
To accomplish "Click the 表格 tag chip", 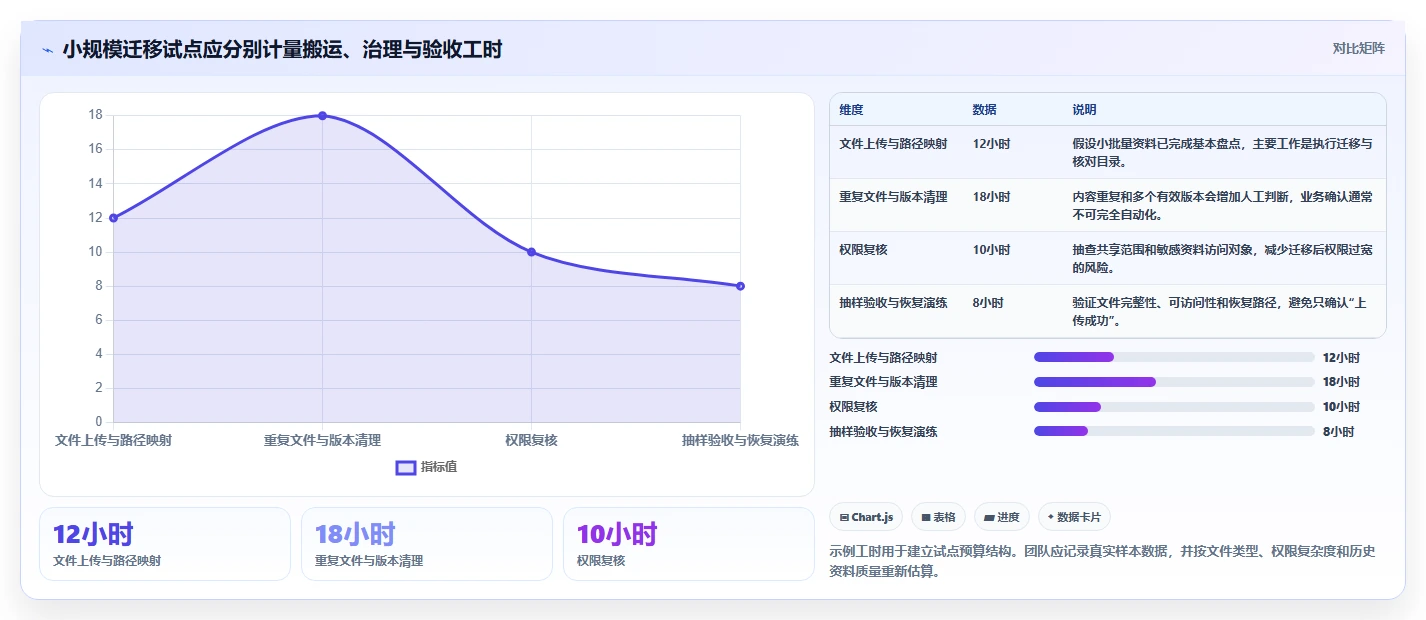I will (938, 517).
